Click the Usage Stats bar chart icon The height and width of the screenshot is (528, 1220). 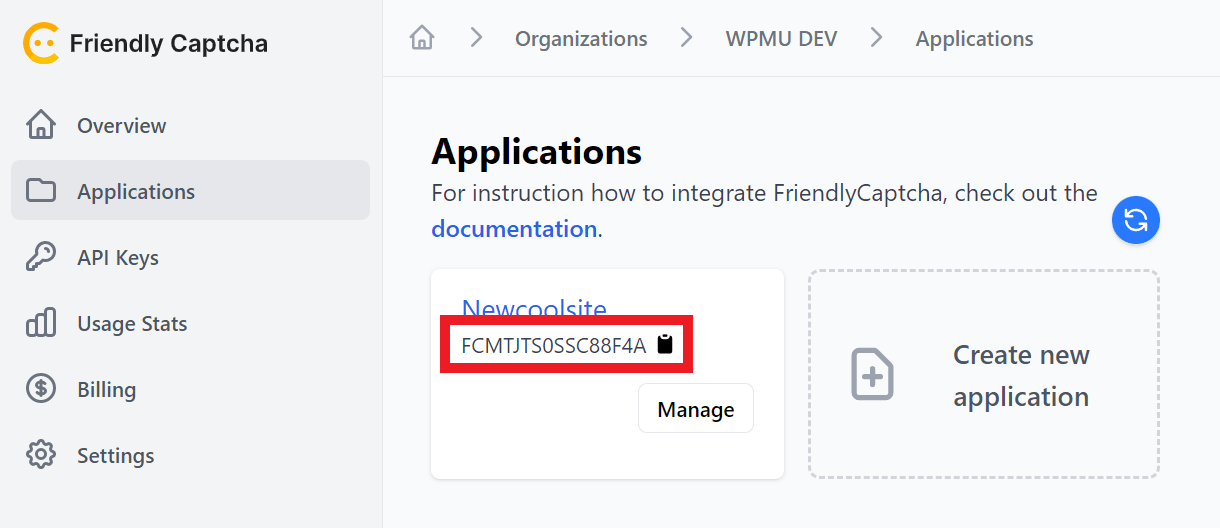click(x=41, y=323)
